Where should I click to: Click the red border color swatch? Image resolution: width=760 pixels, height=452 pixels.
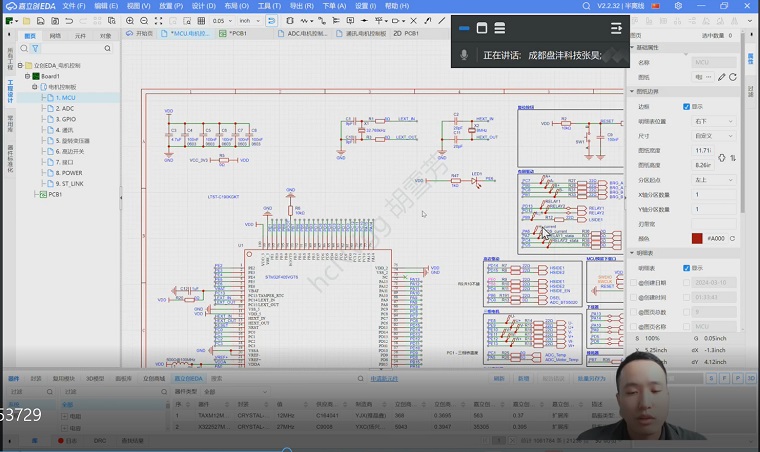click(697, 238)
